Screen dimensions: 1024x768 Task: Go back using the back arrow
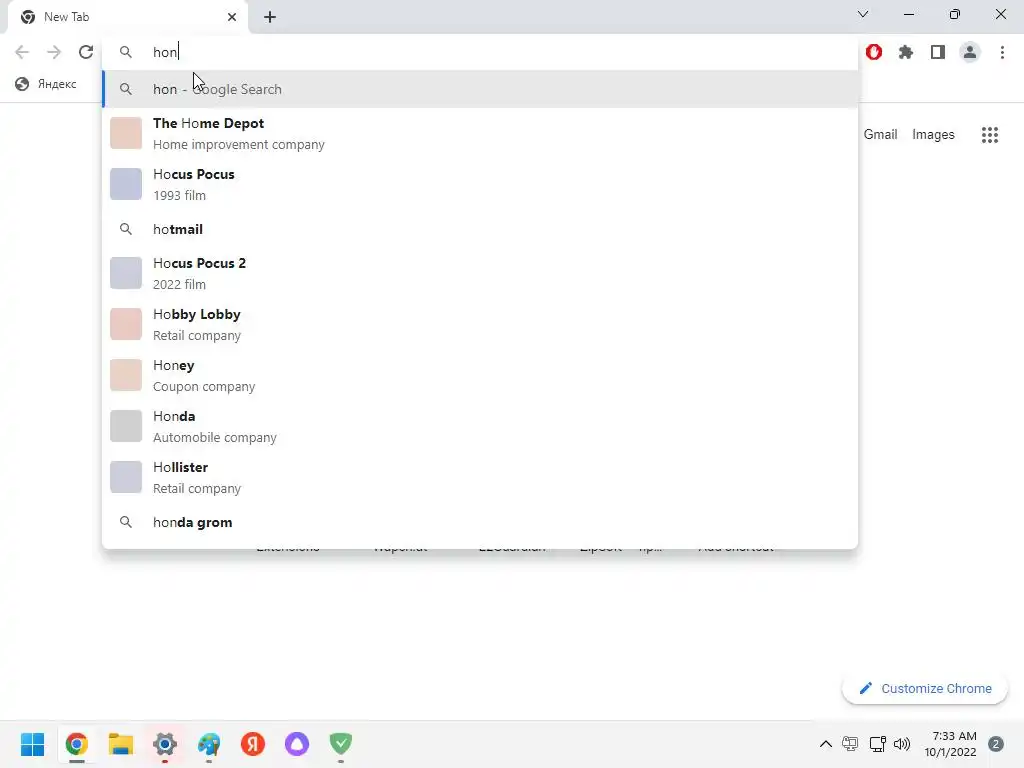[22, 52]
